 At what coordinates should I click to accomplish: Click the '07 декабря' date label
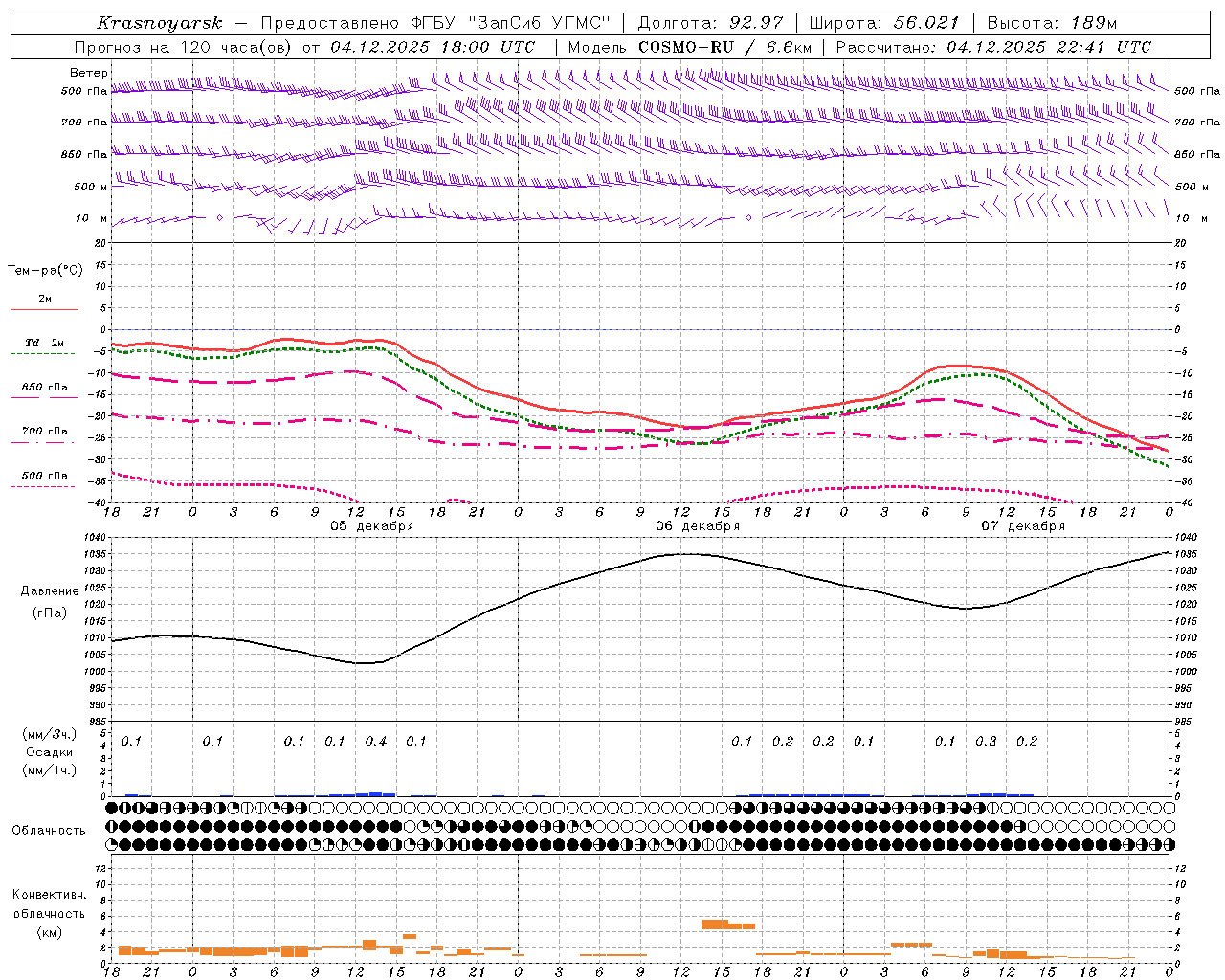coord(1023,526)
